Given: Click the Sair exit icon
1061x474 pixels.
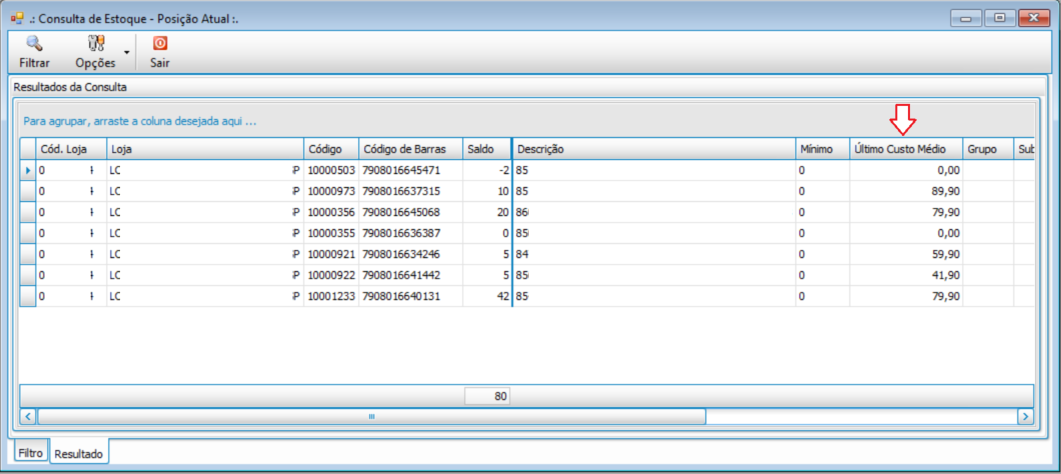Looking at the screenshot, I should [x=160, y=44].
